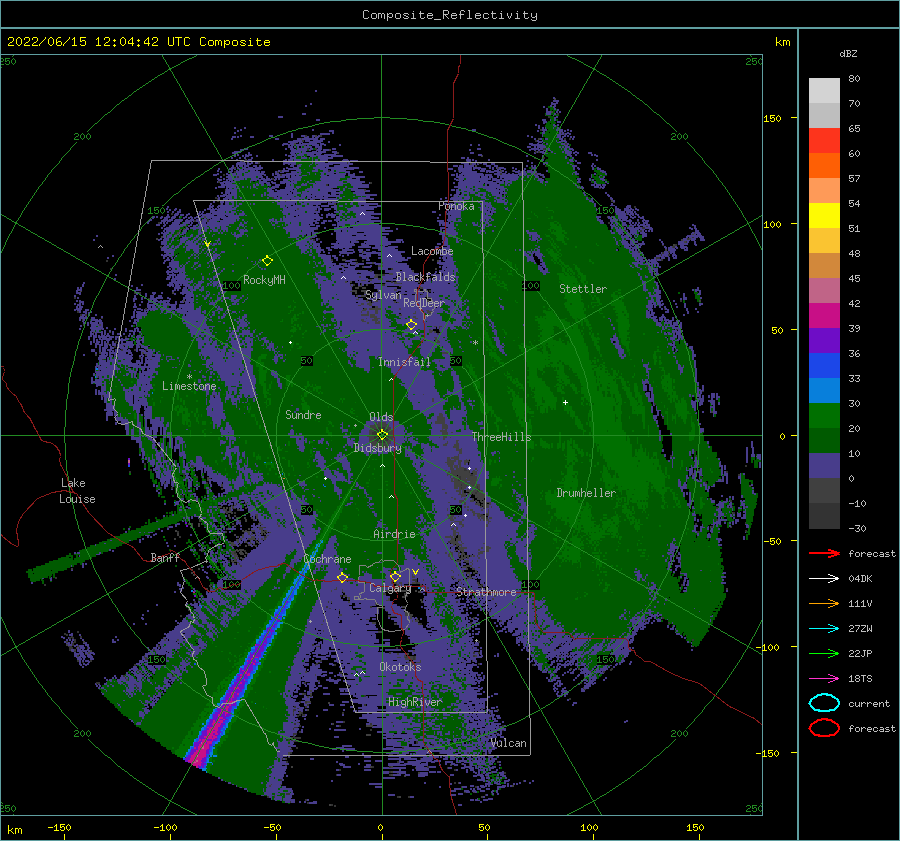900x841 pixels.
Task: Click the Composite_Reflectivity title
Action: (x=450, y=15)
